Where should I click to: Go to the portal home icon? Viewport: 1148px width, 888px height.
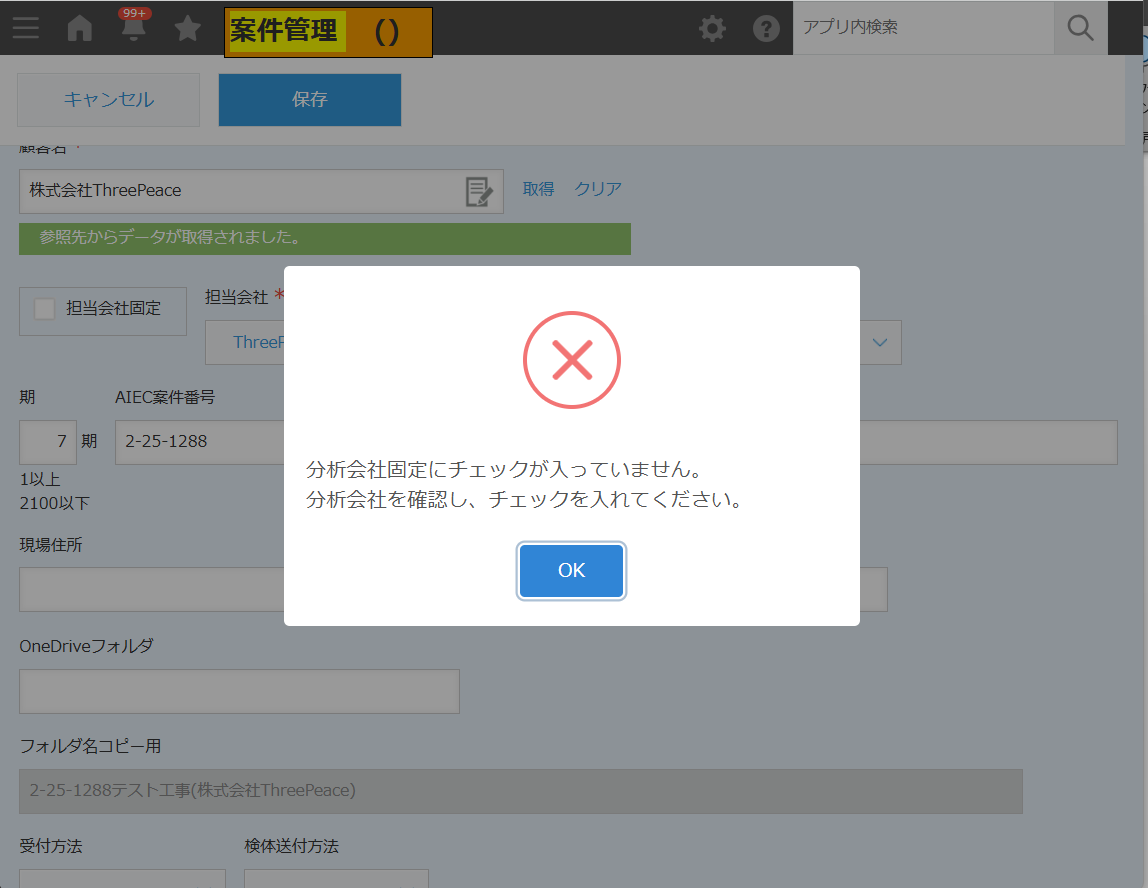pyautogui.click(x=79, y=28)
